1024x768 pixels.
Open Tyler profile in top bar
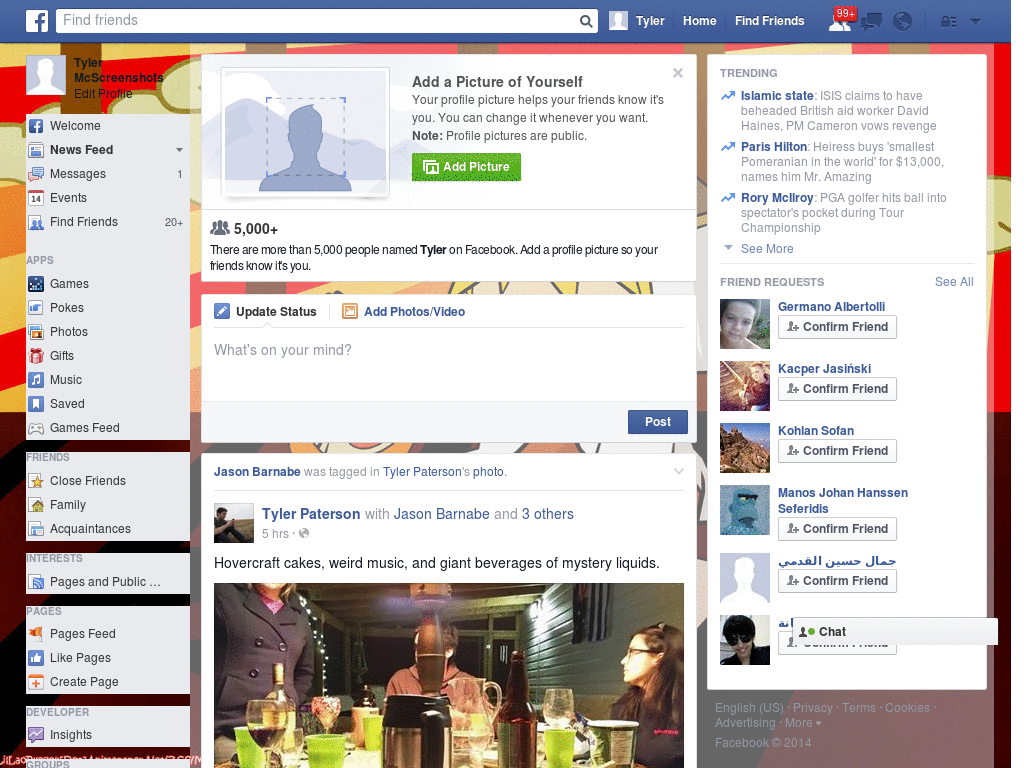[637, 21]
